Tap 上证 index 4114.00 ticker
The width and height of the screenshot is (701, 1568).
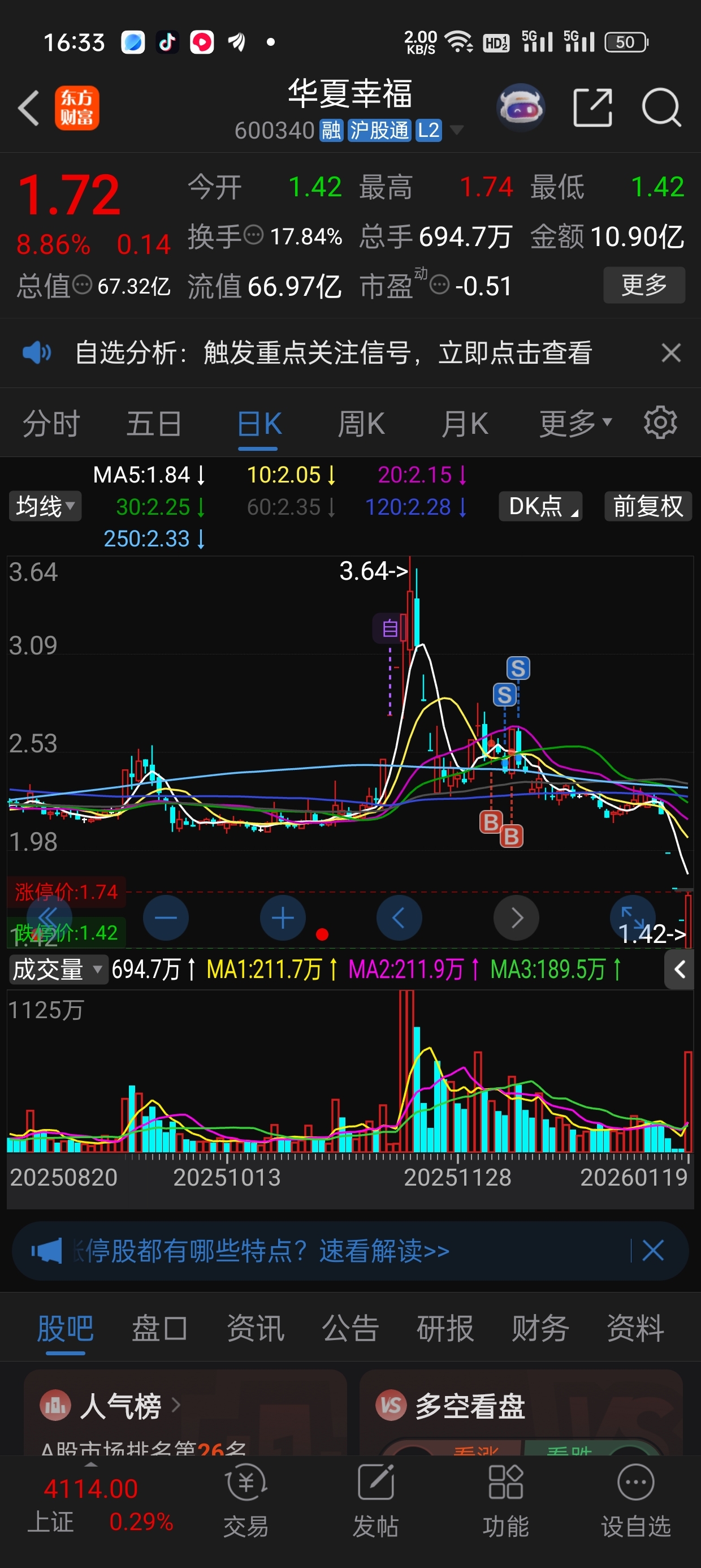101,1505
